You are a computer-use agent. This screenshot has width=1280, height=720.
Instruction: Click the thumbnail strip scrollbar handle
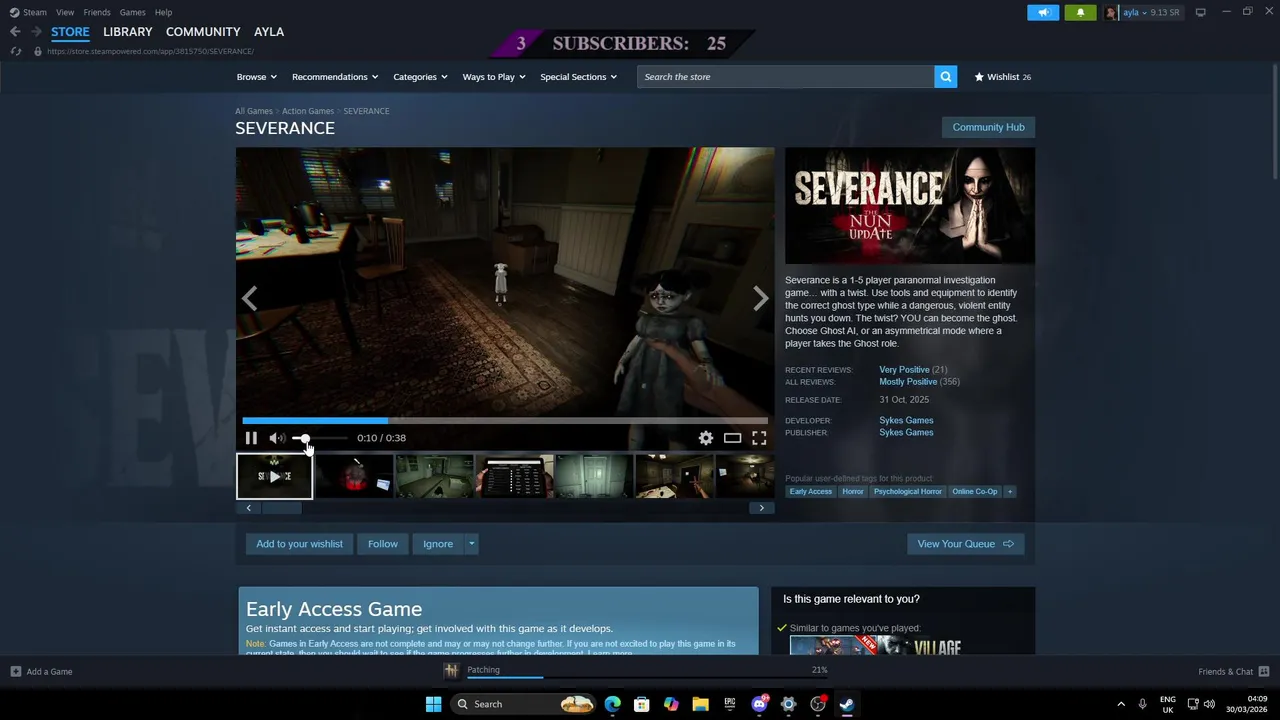tap(282, 508)
